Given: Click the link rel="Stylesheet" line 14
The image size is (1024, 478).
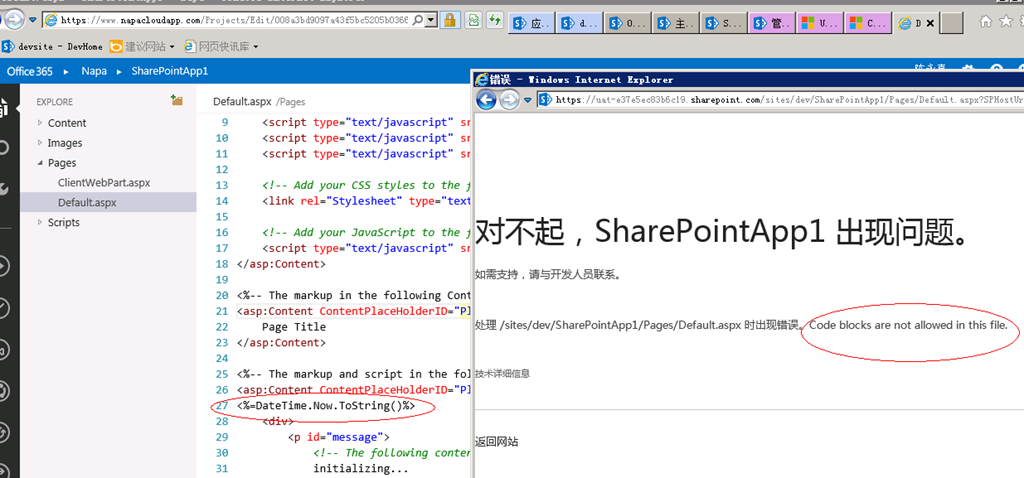Looking at the screenshot, I should 366,200.
